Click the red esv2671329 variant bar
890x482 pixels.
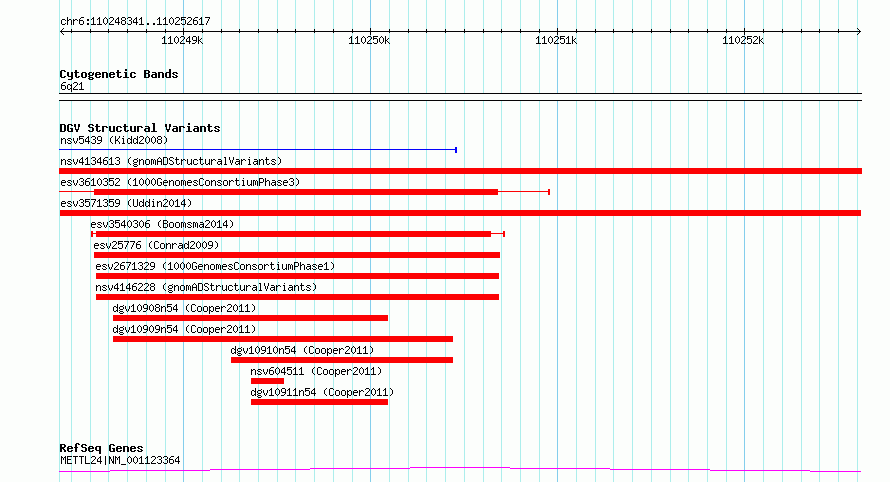[297, 276]
